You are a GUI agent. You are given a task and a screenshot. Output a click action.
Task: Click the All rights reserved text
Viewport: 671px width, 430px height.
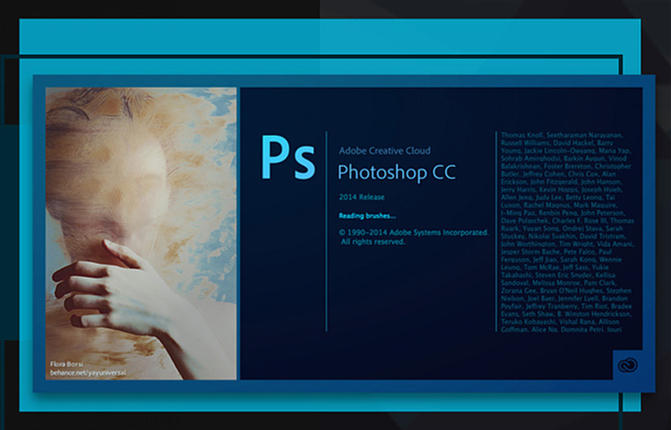(x=375, y=241)
